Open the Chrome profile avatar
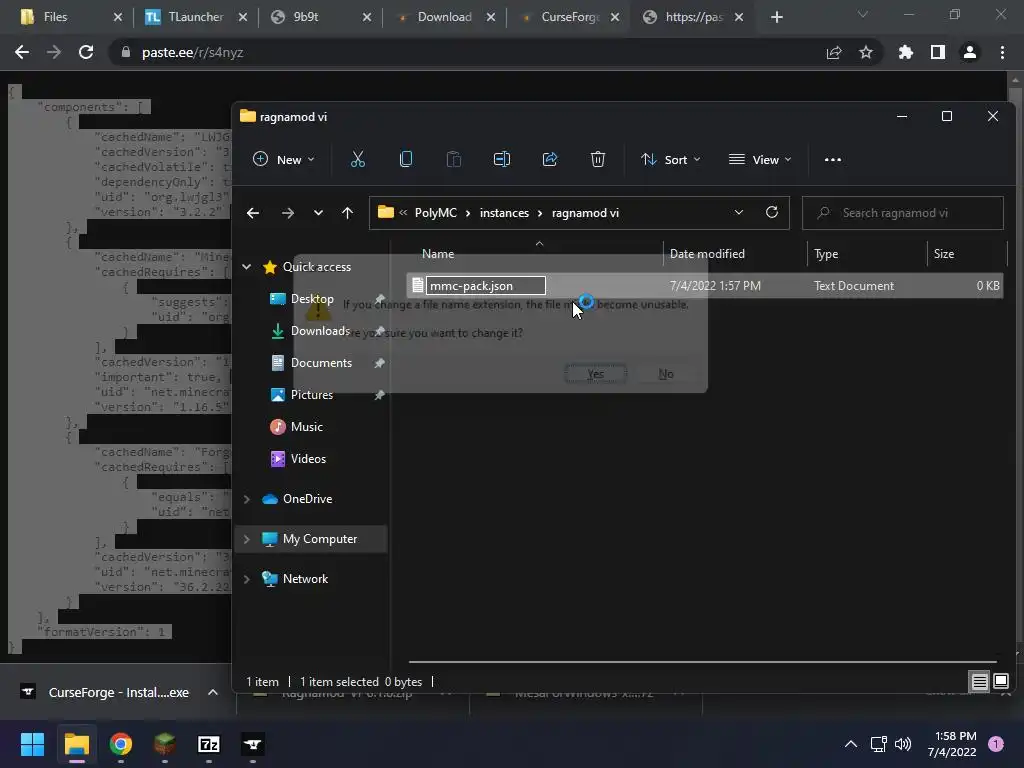Screen dimensions: 1024x768 (x=970, y=52)
